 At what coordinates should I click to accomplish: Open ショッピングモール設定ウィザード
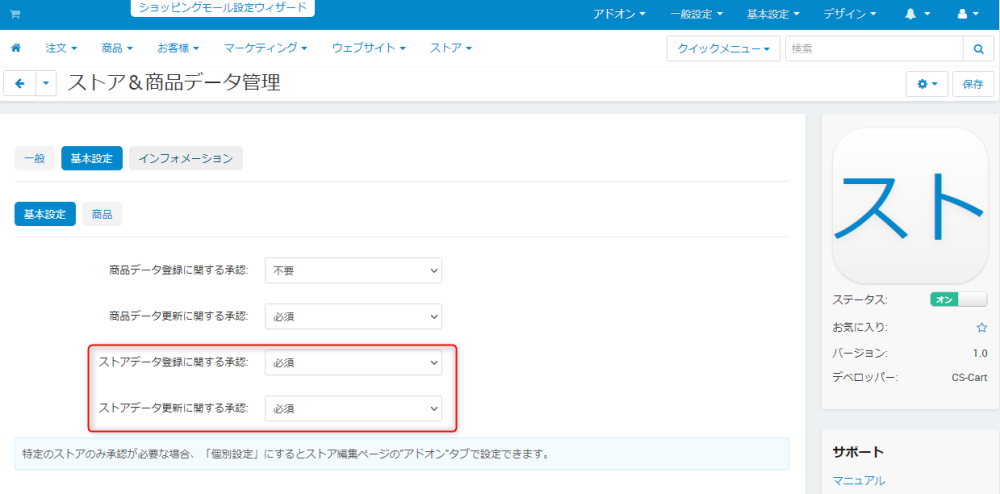223,8
